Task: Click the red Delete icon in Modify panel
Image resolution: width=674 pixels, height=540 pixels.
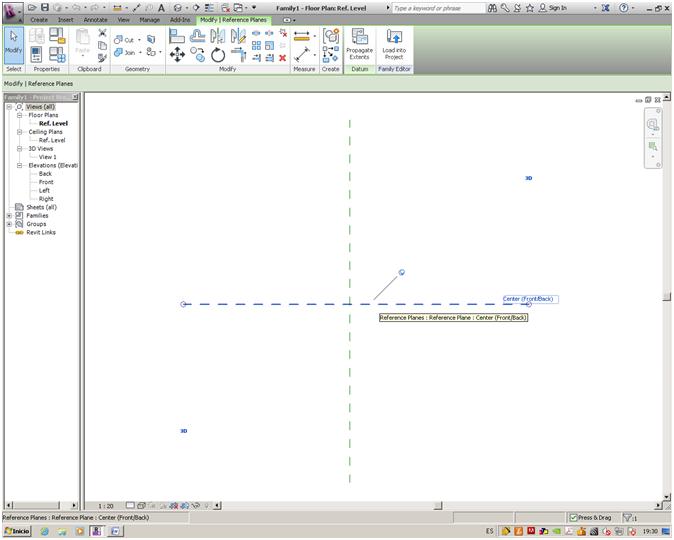Action: tap(283, 58)
